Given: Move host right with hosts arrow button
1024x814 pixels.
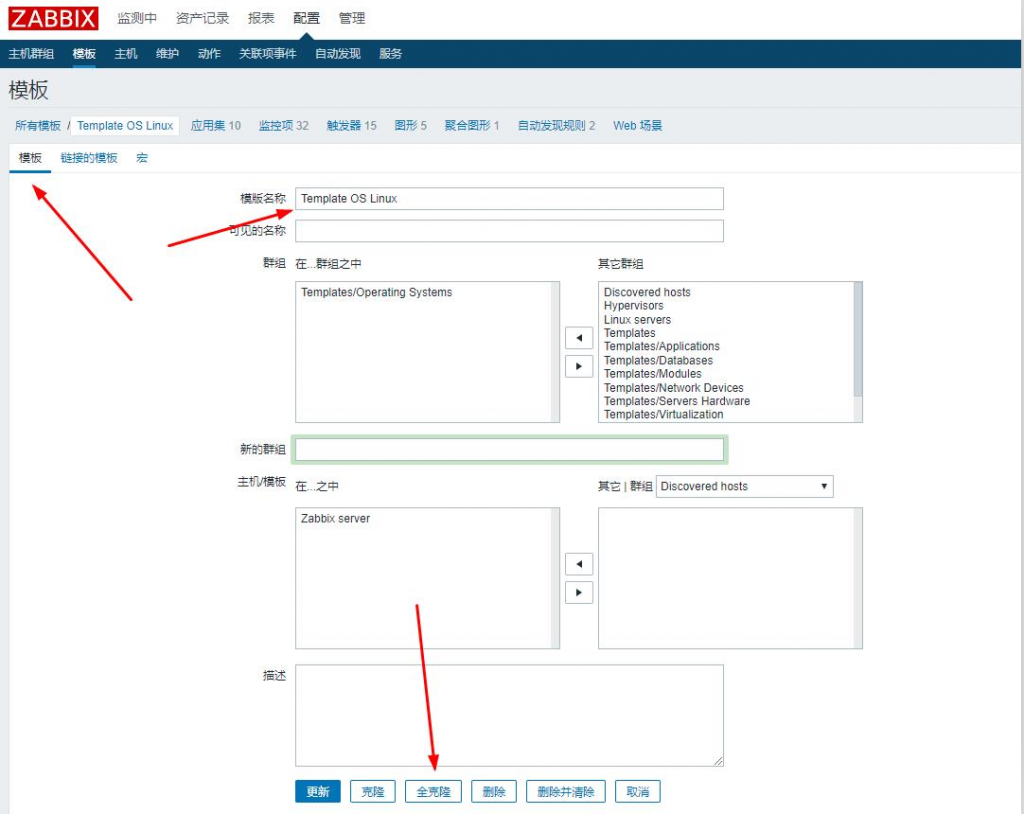Looking at the screenshot, I should (579, 593).
